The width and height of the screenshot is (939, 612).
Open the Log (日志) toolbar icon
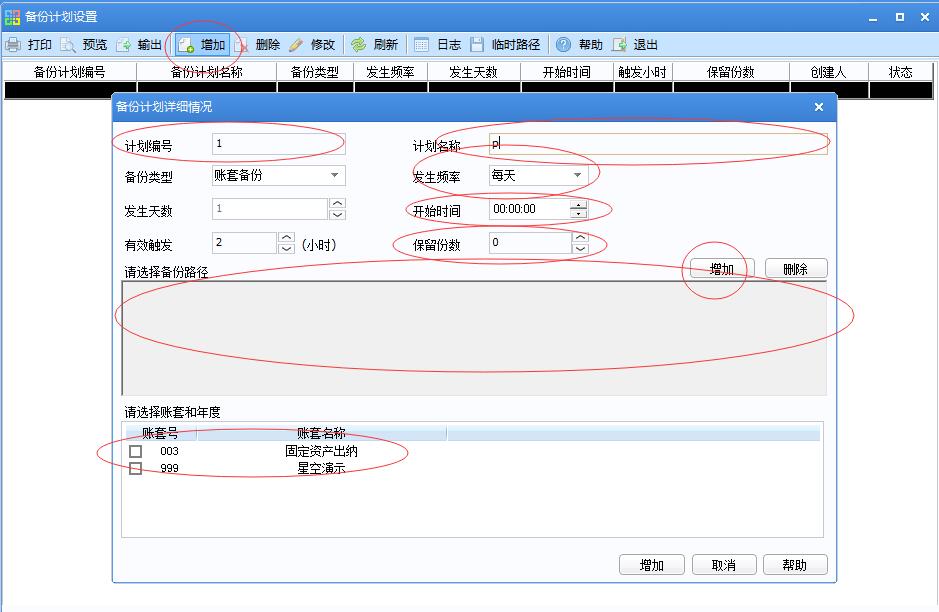422,45
